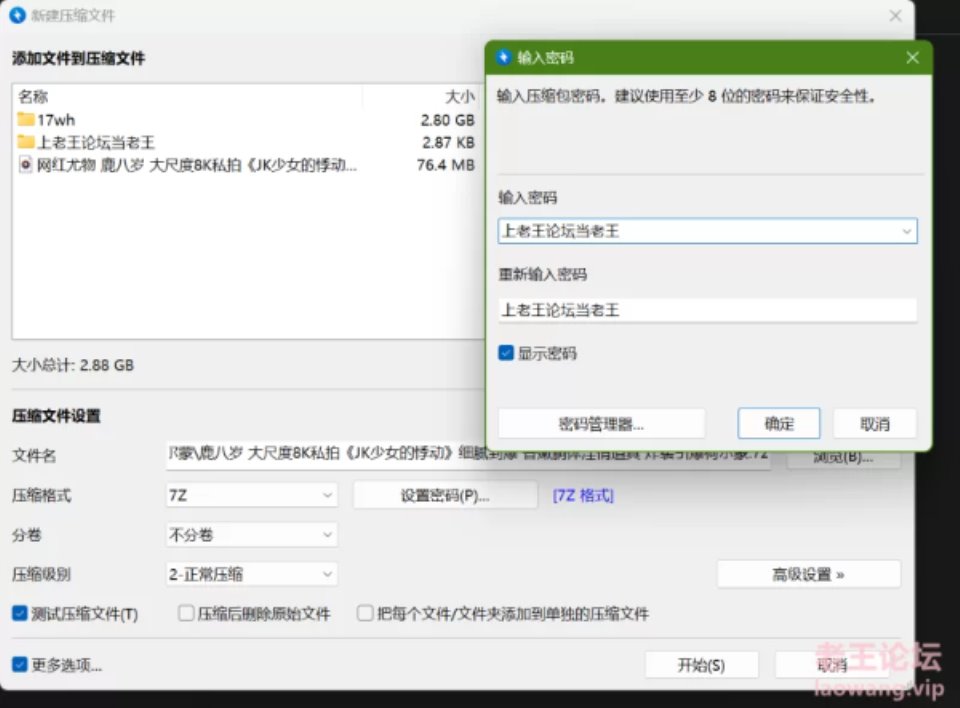Expand the password history dropdown arrow
The height and width of the screenshot is (708, 960).
pyautogui.click(x=906, y=232)
